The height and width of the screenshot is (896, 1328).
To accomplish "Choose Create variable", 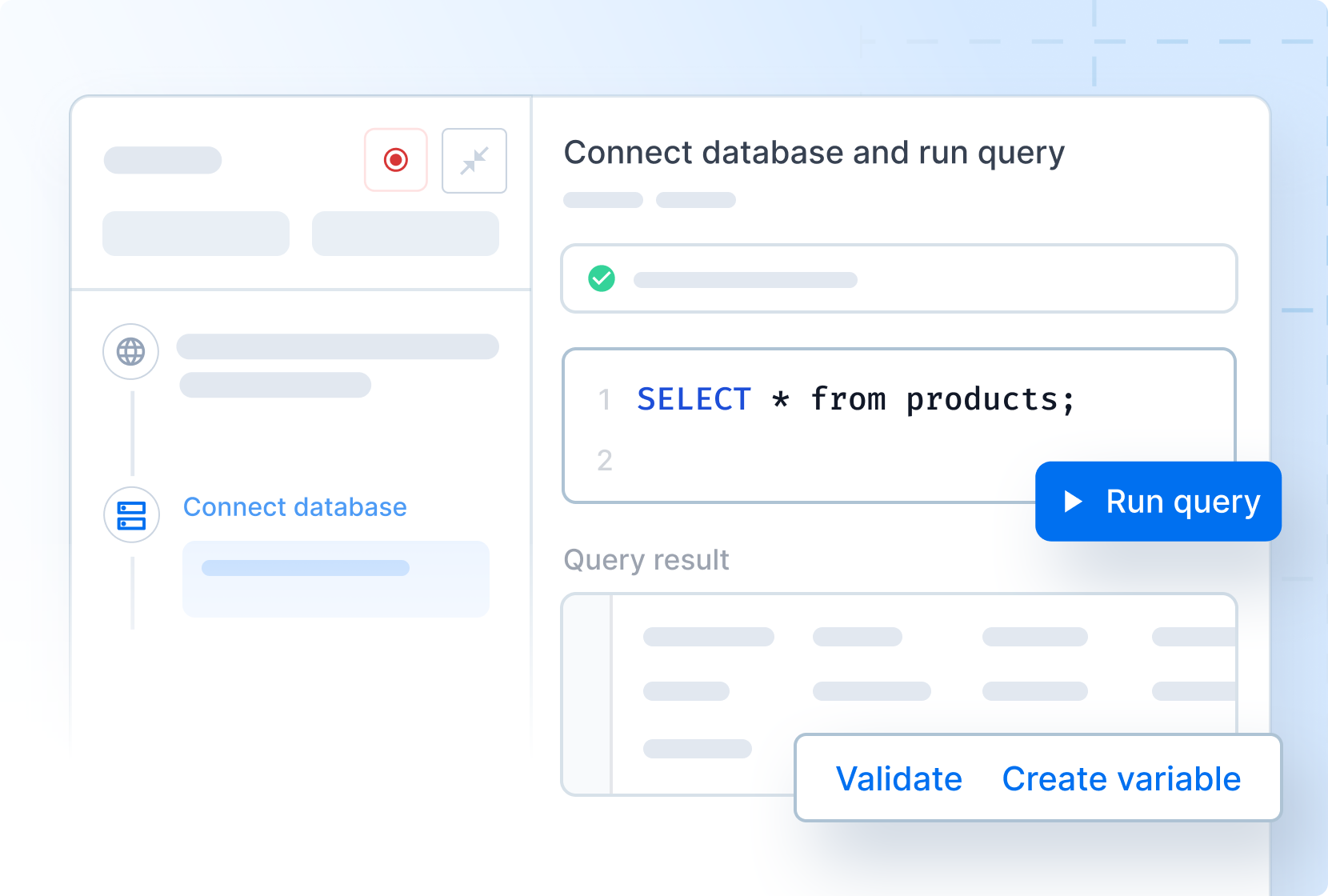I will click(1121, 778).
